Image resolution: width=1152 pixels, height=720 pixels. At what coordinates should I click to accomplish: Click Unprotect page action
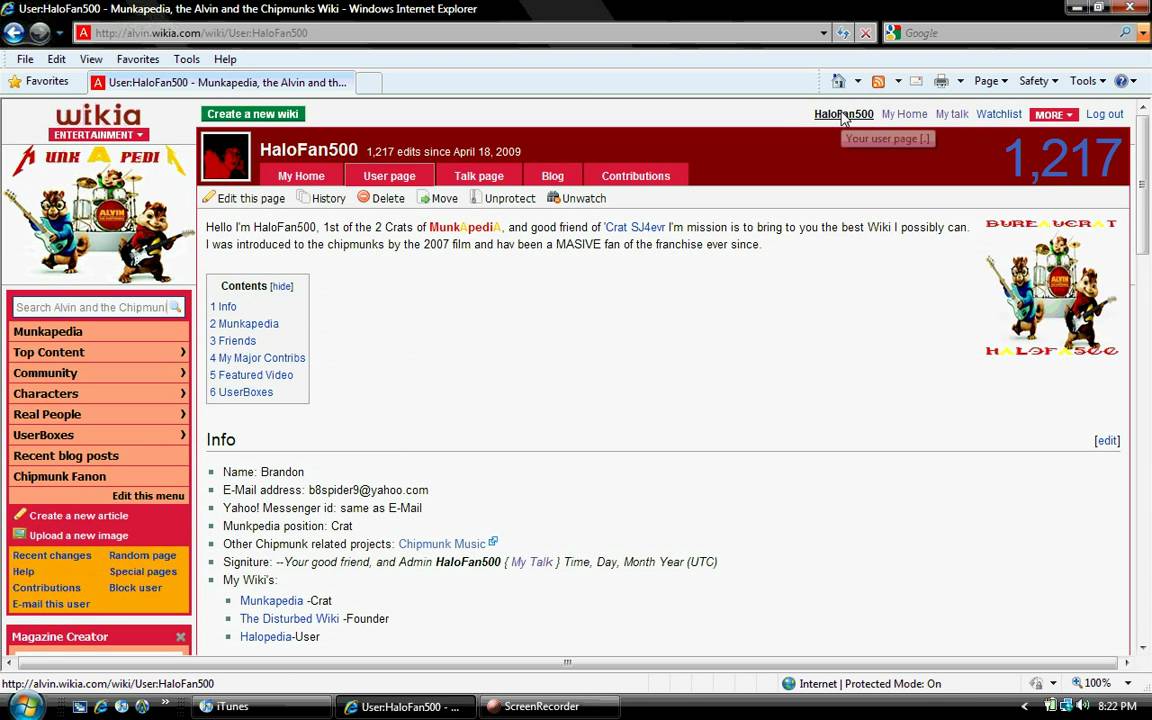point(503,198)
